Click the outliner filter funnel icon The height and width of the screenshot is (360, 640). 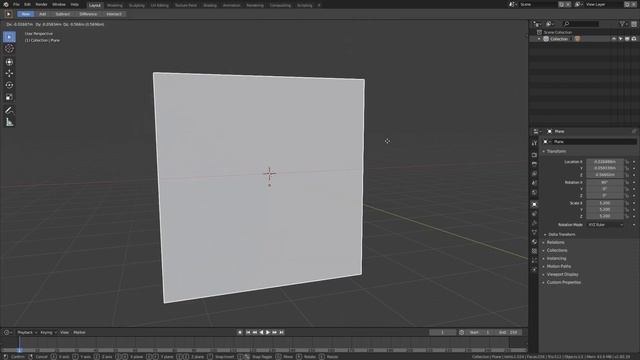(622, 24)
